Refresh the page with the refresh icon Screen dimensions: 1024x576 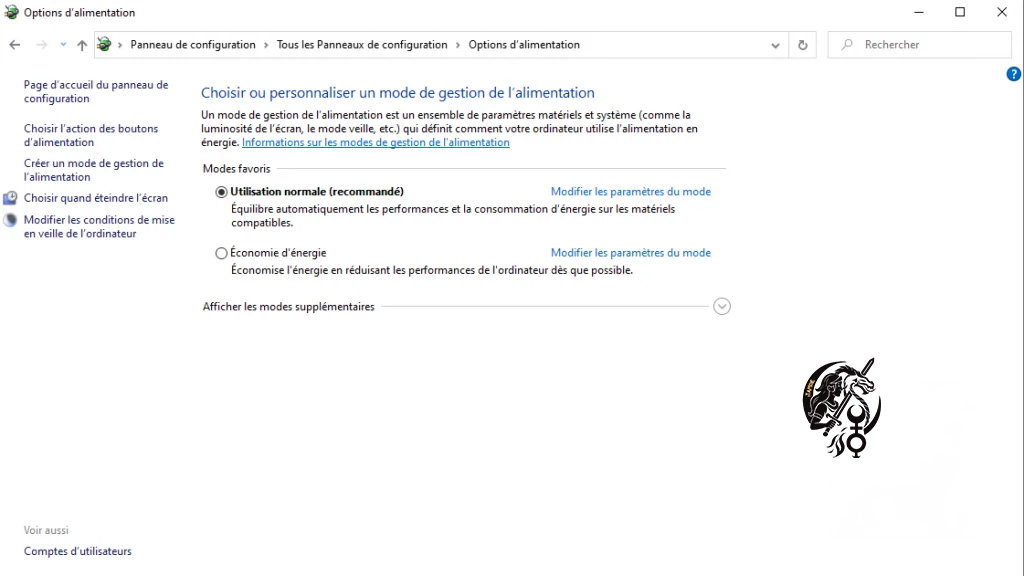[x=802, y=44]
